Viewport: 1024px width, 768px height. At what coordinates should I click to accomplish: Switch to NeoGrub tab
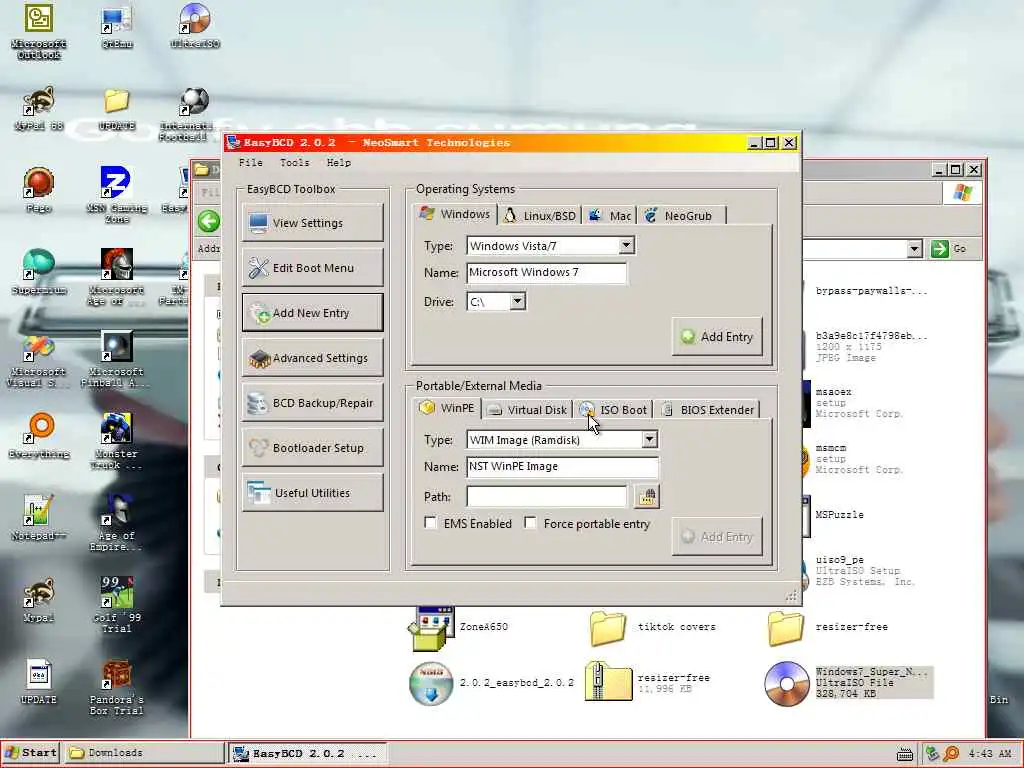tap(679, 216)
